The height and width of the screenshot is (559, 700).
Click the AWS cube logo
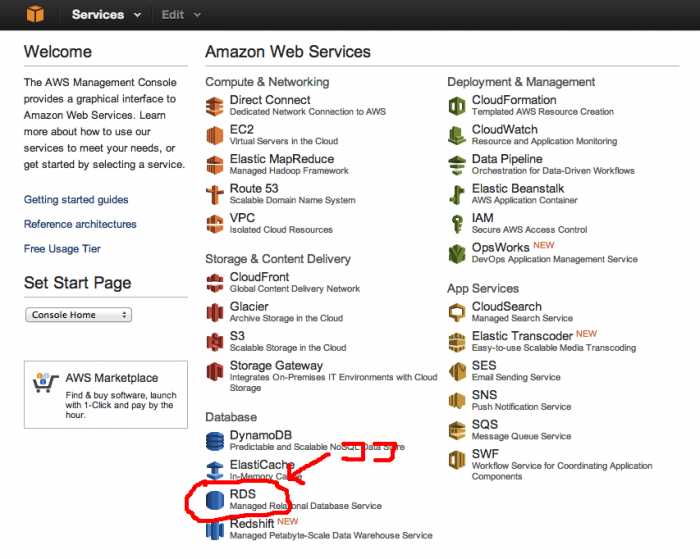[x=35, y=14]
